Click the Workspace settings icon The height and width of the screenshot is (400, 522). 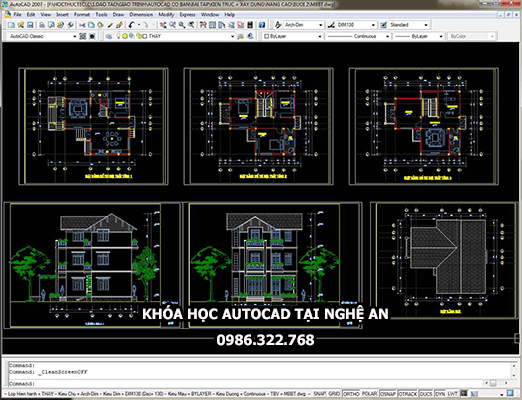tap(83, 36)
